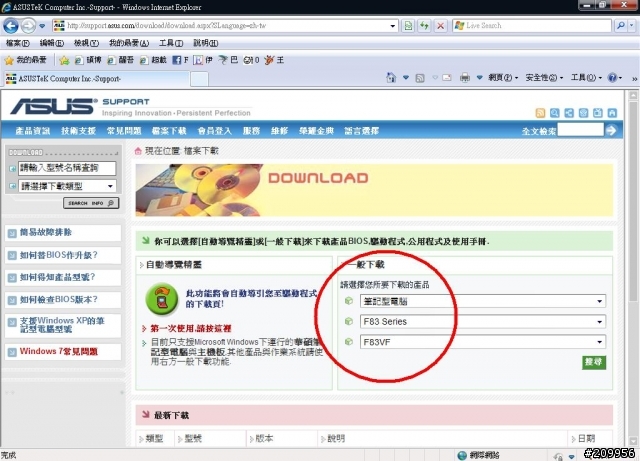
Task: Click the Print icon in command bar
Action: pyautogui.click(x=464, y=78)
